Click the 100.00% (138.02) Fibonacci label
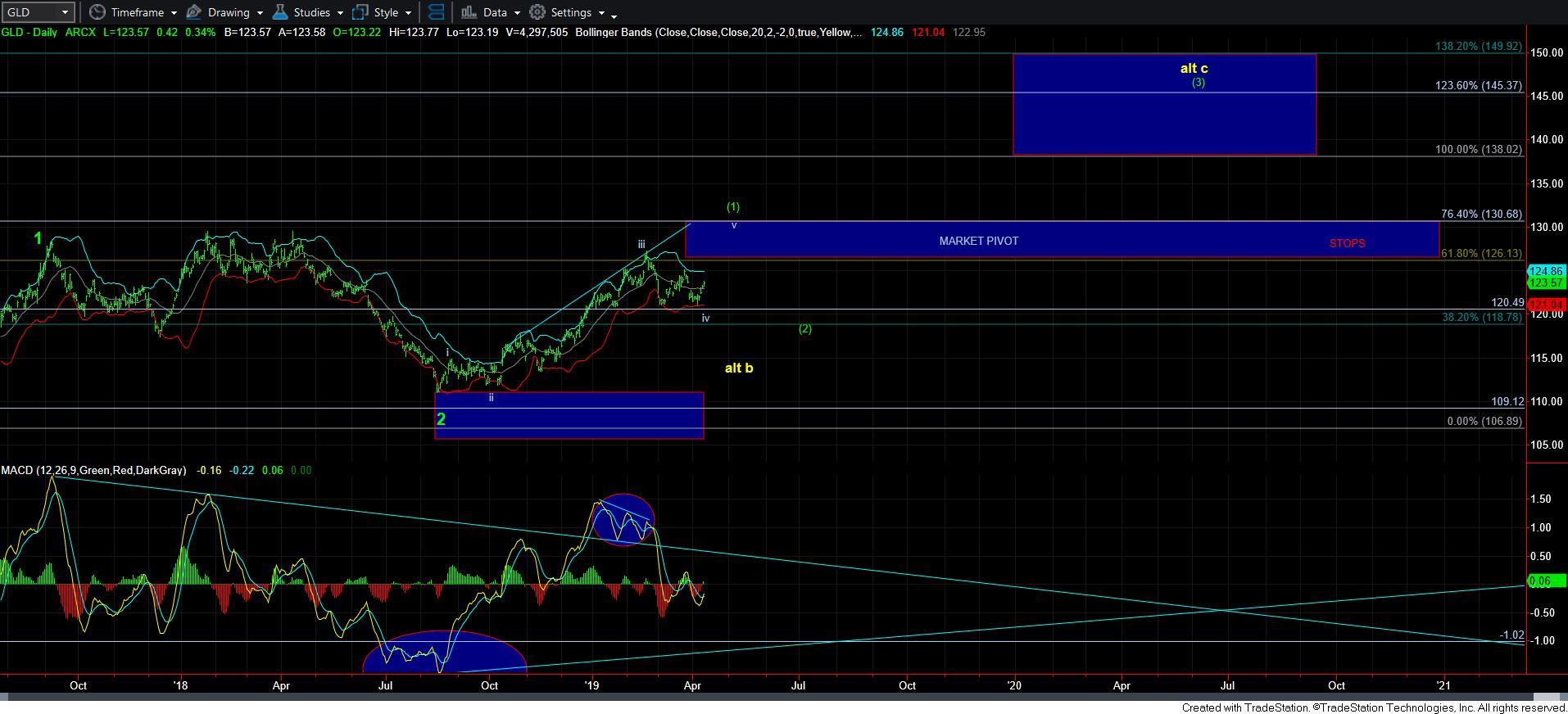The width and height of the screenshot is (1568, 714). pos(1479,149)
